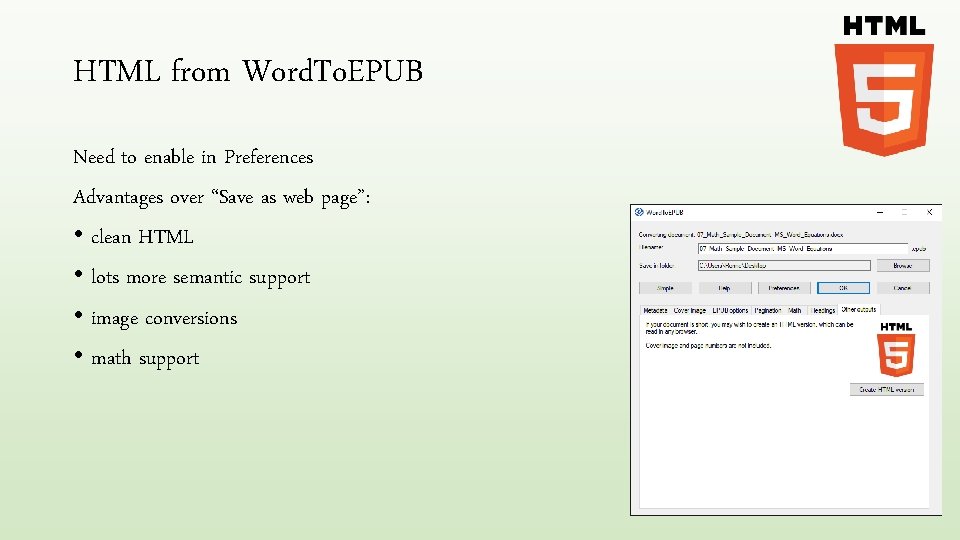Image resolution: width=960 pixels, height=540 pixels.
Task: Click the slide title "HTML from WordToEPUB"
Action: pos(248,71)
